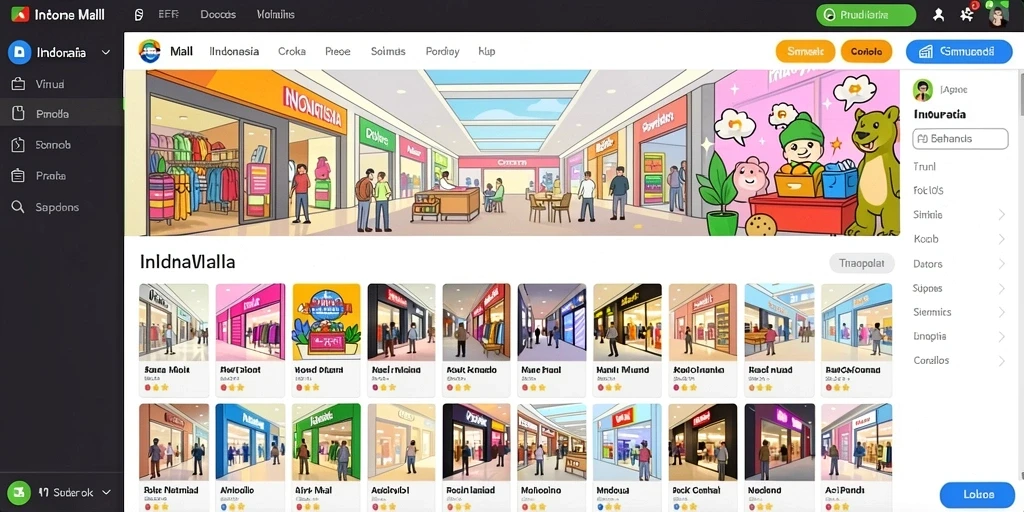Click the round mall logo beside Mall
This screenshot has width=1024, height=512.
point(150,51)
